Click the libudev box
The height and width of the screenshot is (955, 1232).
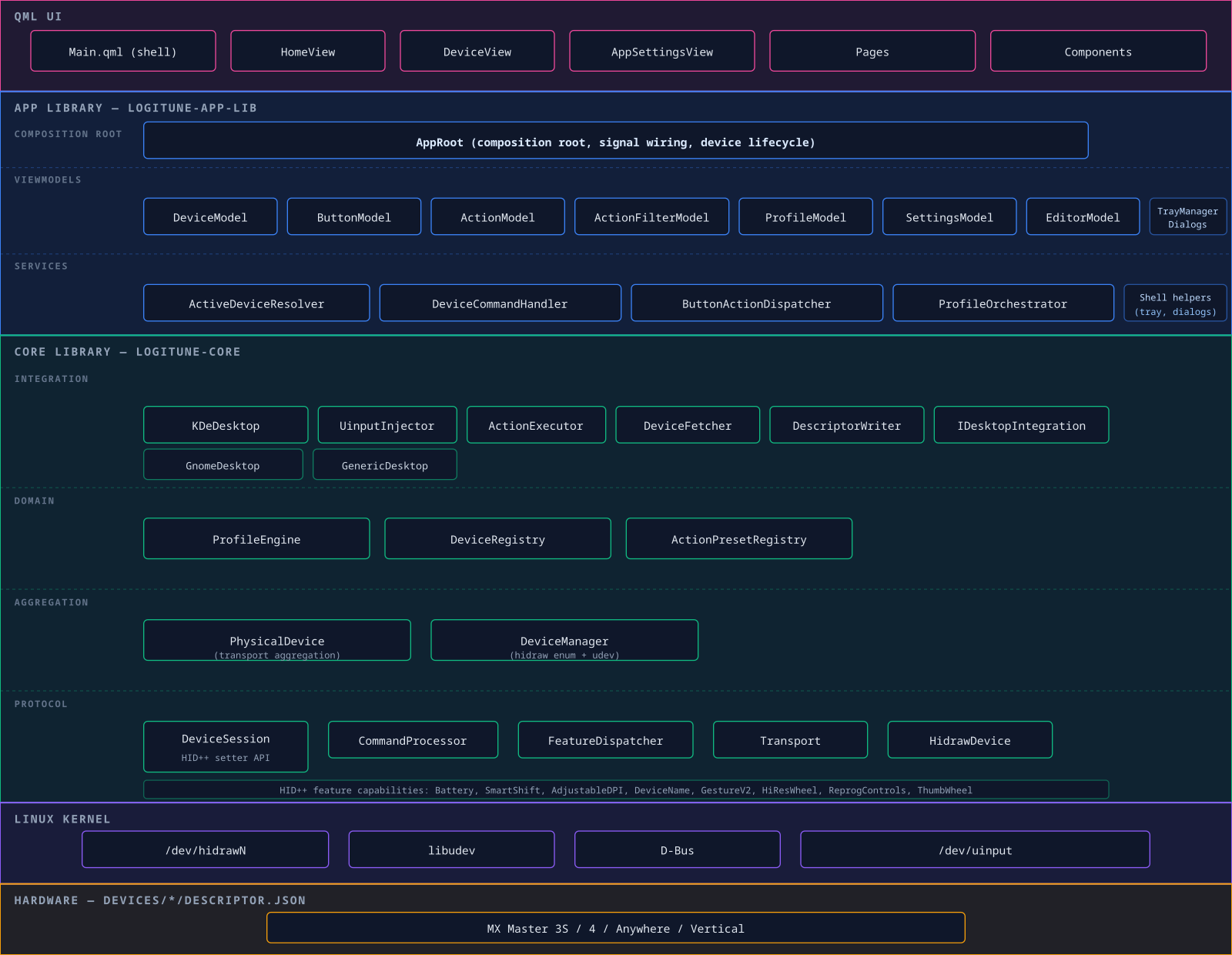click(x=451, y=849)
